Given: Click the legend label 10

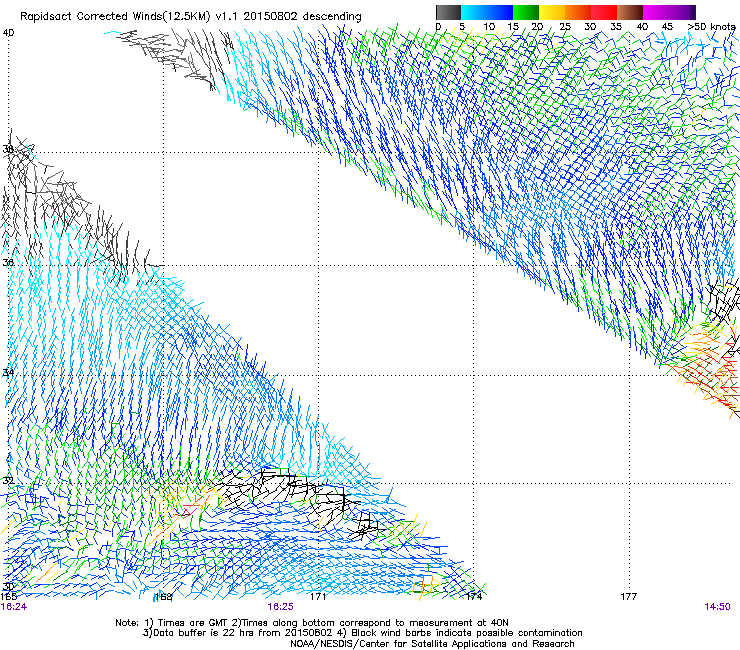Looking at the screenshot, I should coord(489,27).
